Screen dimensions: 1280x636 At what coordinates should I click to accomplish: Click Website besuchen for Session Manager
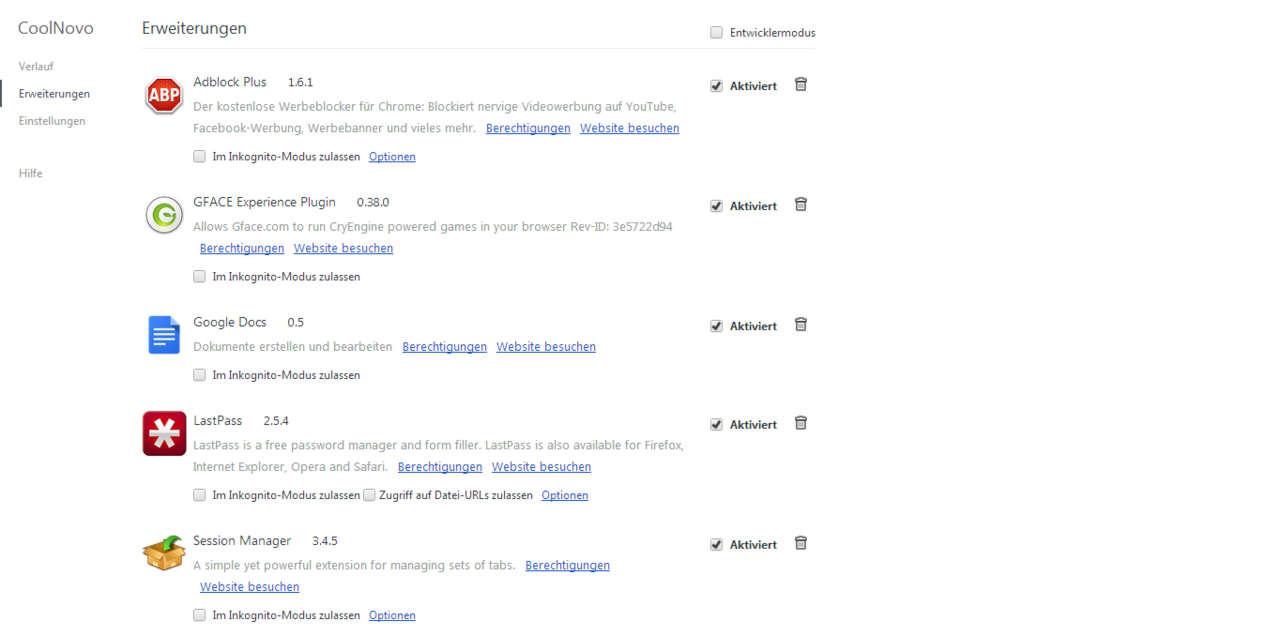pos(250,588)
